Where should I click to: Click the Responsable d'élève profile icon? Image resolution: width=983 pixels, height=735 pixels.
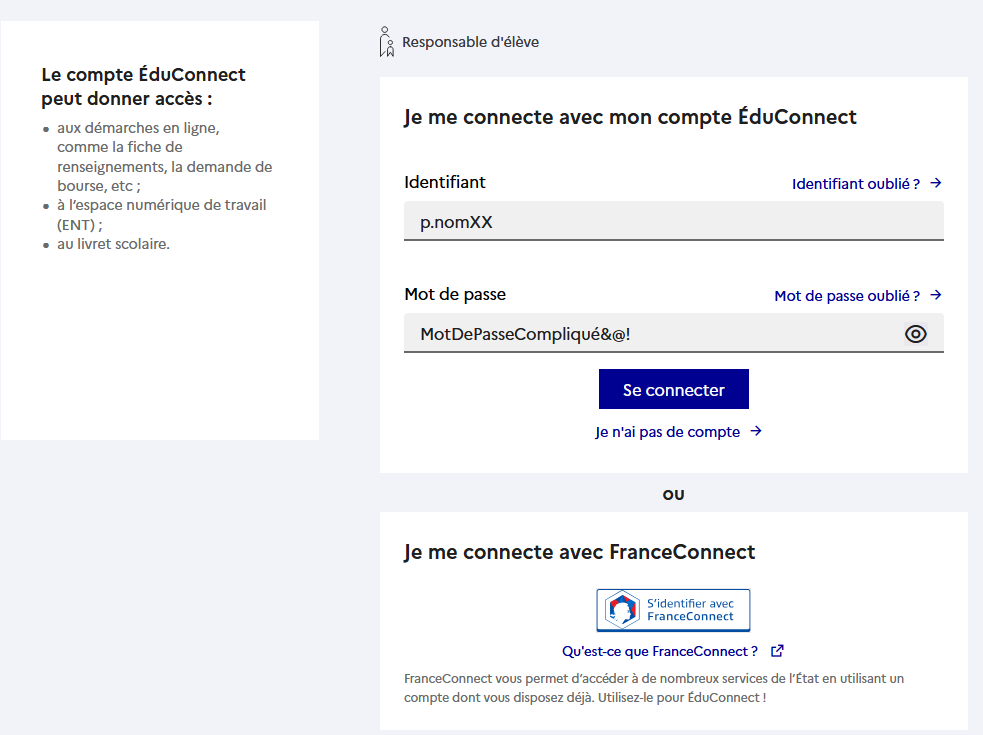coord(386,42)
